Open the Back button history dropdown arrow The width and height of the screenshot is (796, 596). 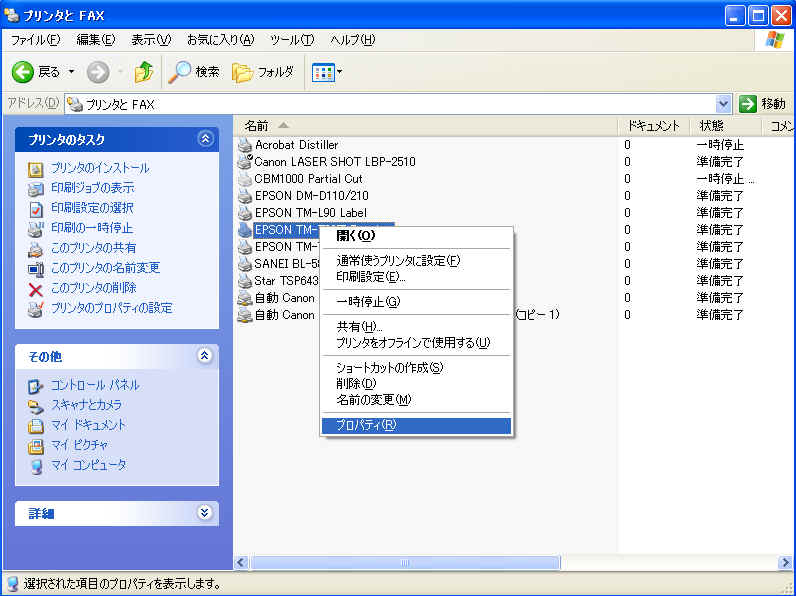[x=72, y=72]
